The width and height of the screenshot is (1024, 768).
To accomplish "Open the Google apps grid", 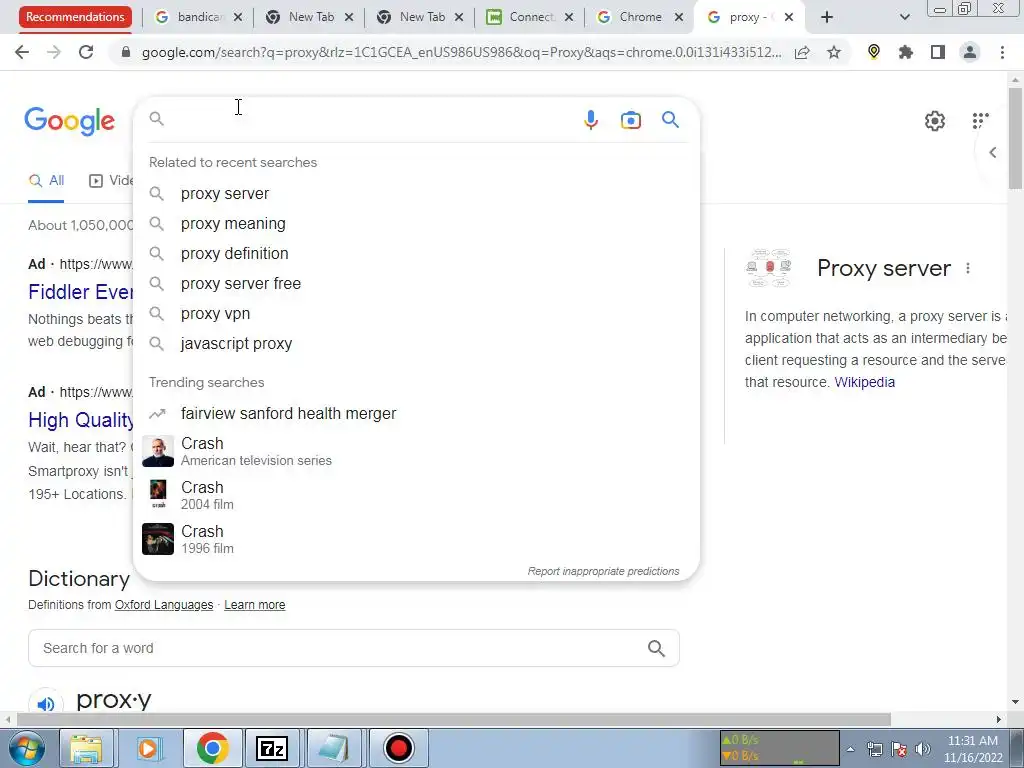I will click(980, 120).
